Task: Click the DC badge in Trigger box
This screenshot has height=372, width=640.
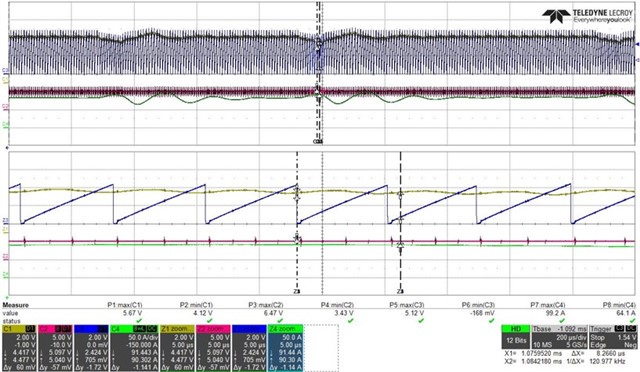Action: pyautogui.click(x=631, y=329)
